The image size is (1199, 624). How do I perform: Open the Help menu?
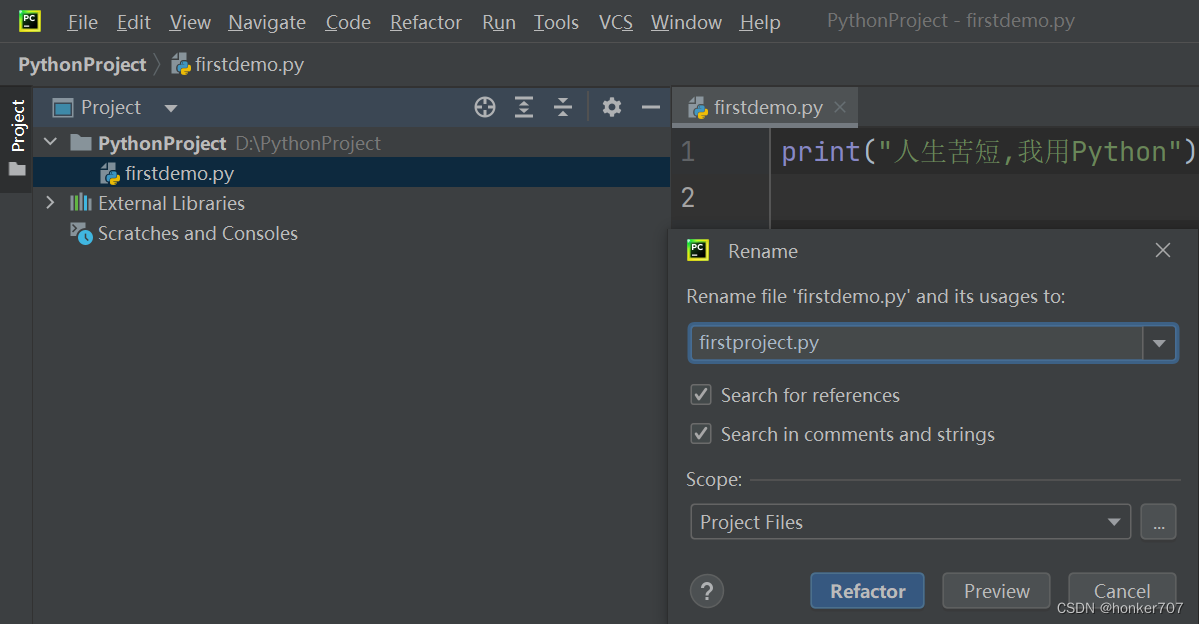pos(760,23)
